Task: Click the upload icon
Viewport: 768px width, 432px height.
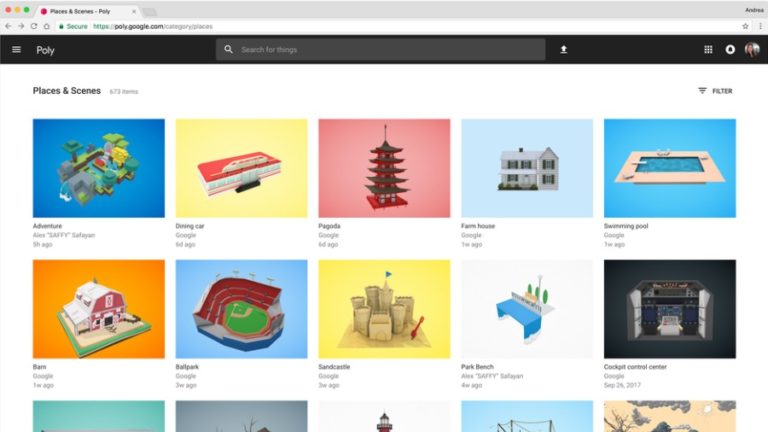Action: pos(564,49)
